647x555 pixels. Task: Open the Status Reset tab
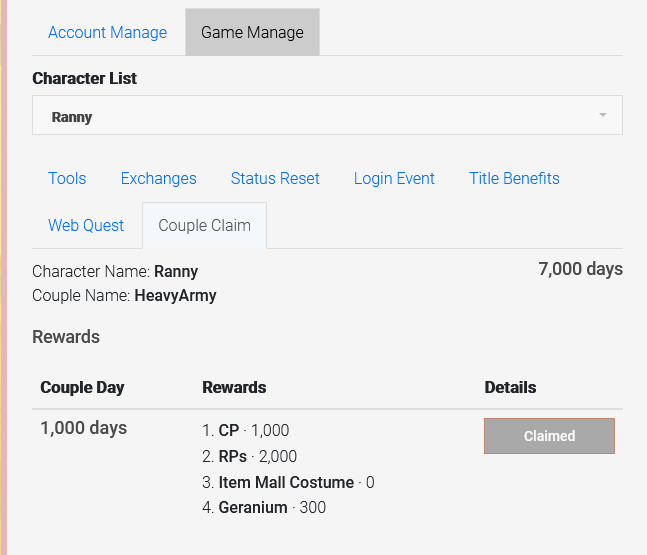coord(275,178)
